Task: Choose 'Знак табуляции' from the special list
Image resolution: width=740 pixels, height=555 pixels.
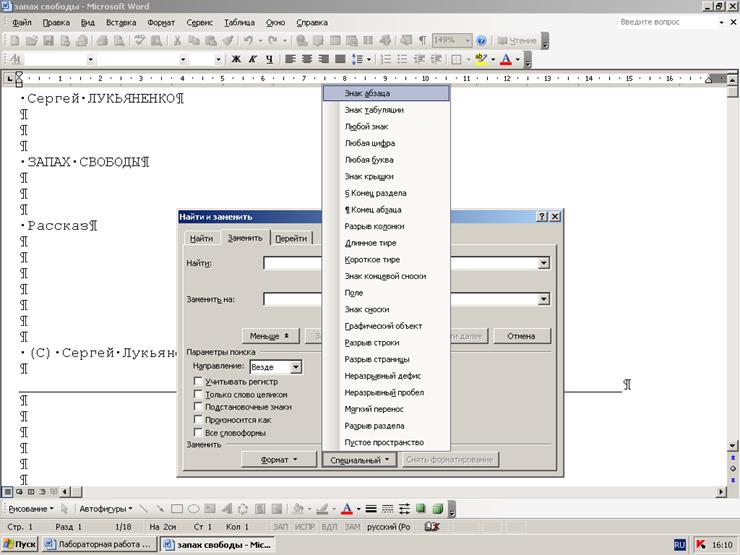Action: (374, 110)
